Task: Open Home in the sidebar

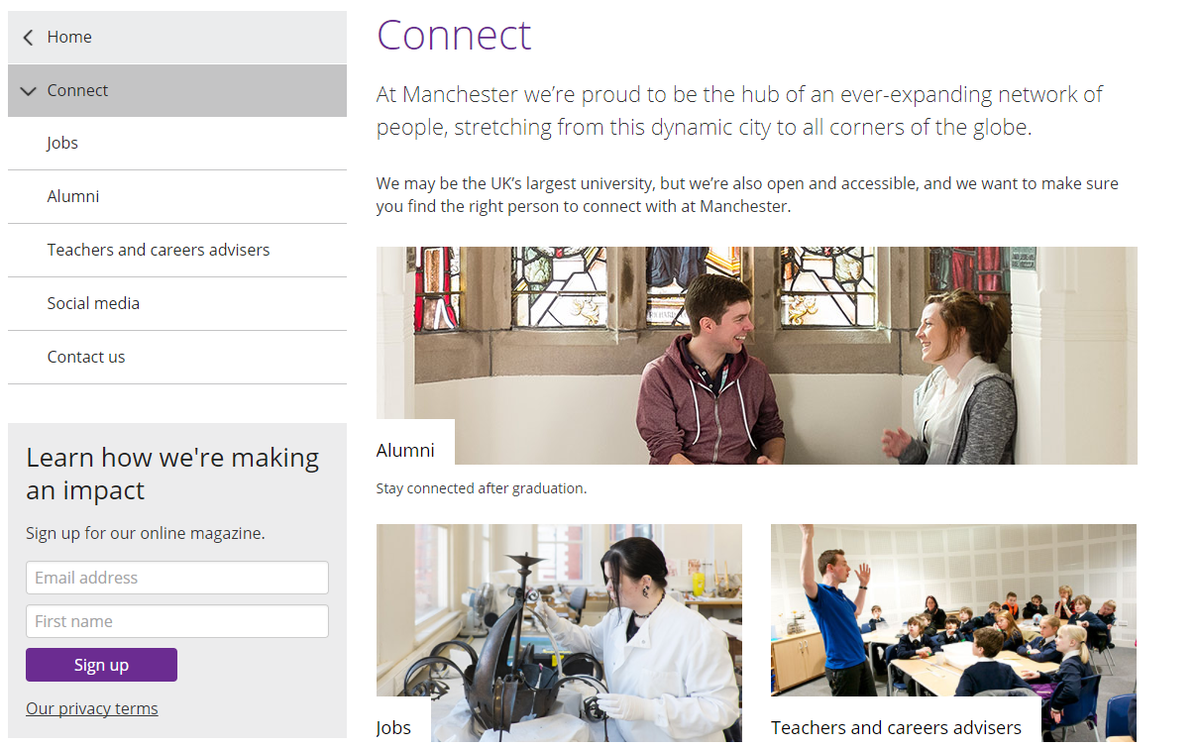Action: coord(69,37)
